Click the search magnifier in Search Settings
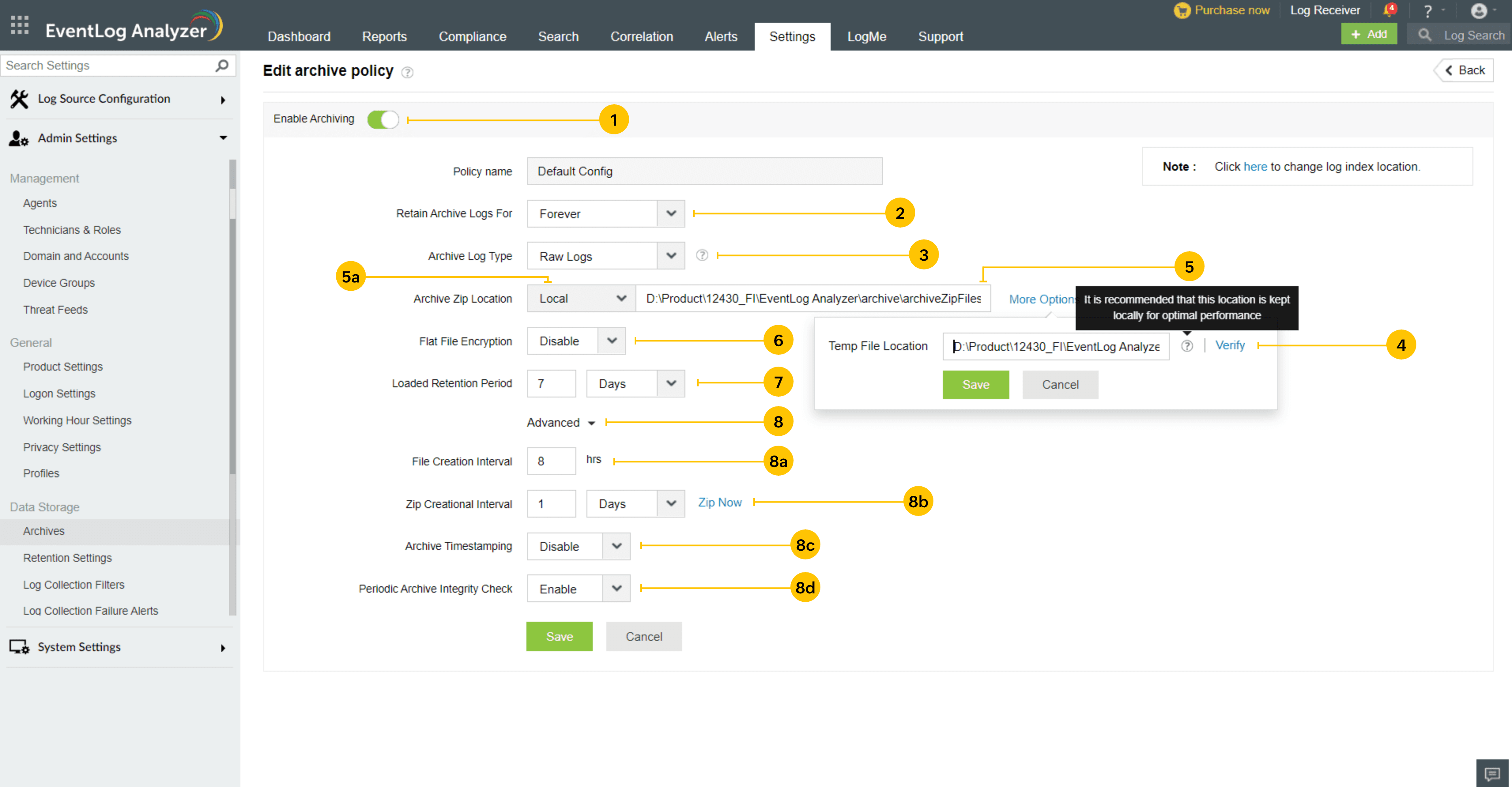Screen dimensions: 1512x787 [222, 66]
